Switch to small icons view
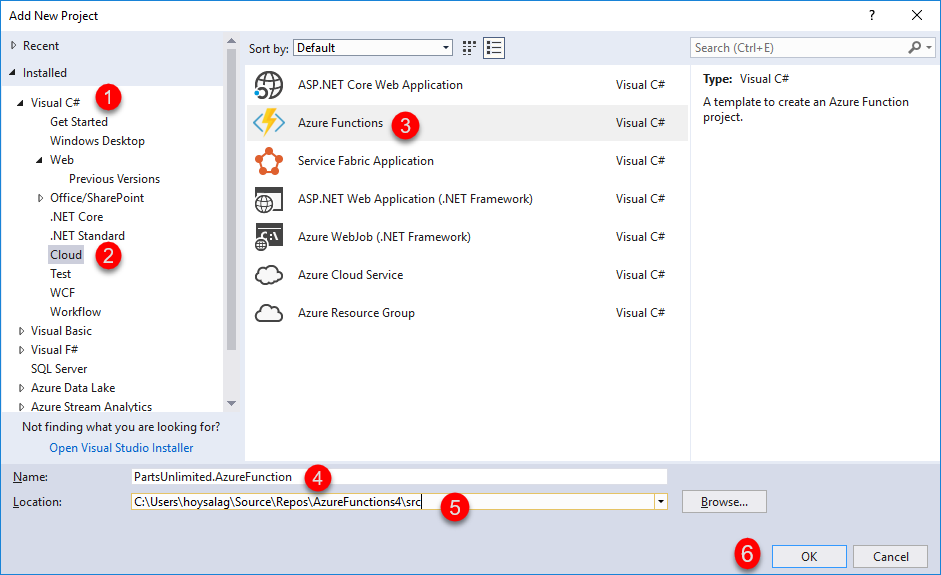 point(469,48)
